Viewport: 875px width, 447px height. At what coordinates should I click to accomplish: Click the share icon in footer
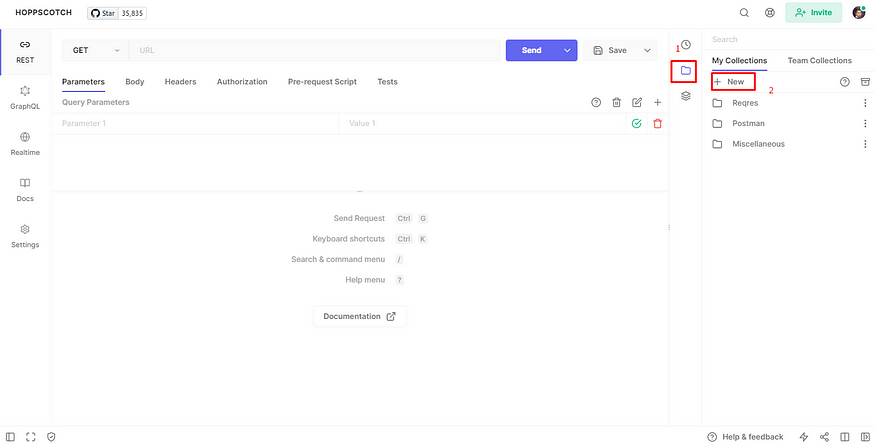(824, 437)
